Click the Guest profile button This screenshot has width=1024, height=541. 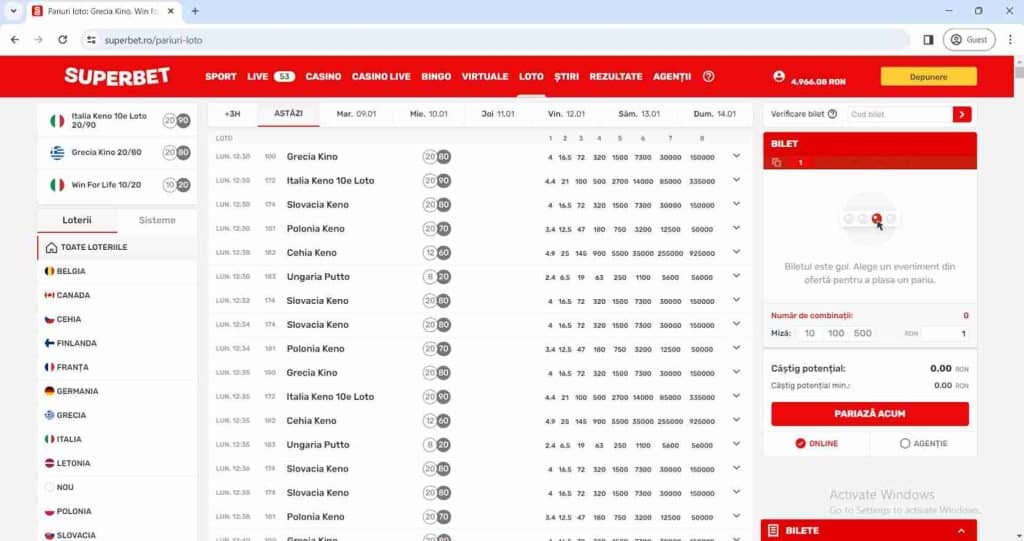point(968,40)
